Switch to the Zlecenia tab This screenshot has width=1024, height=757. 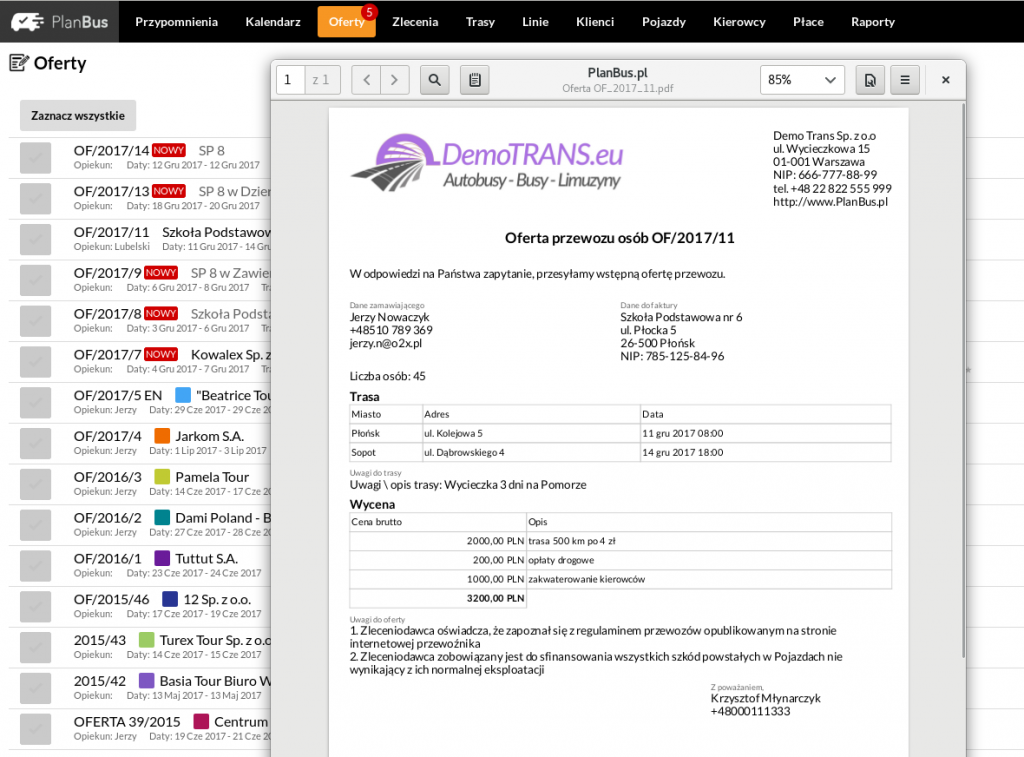415,22
